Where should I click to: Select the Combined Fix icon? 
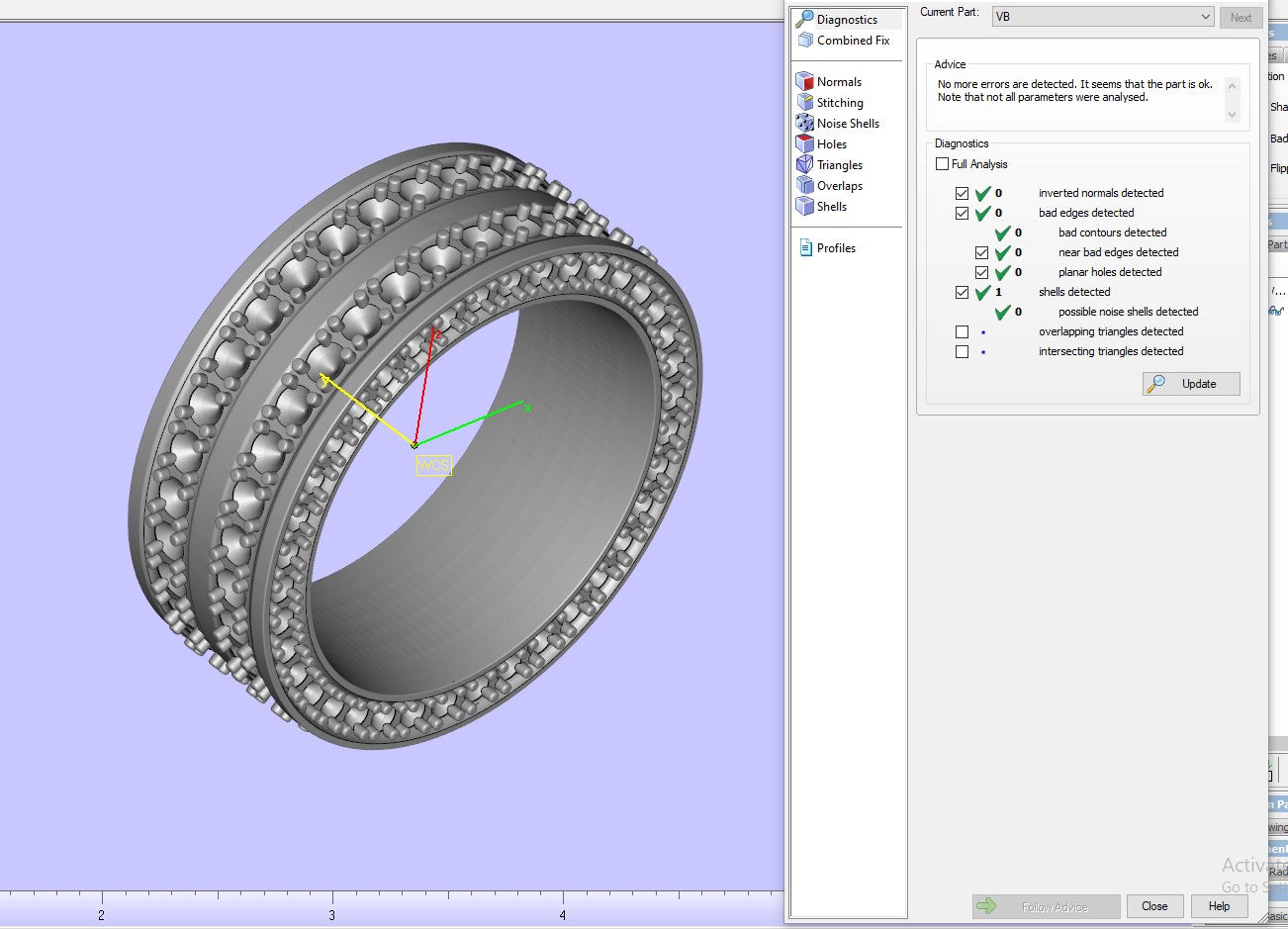point(805,41)
